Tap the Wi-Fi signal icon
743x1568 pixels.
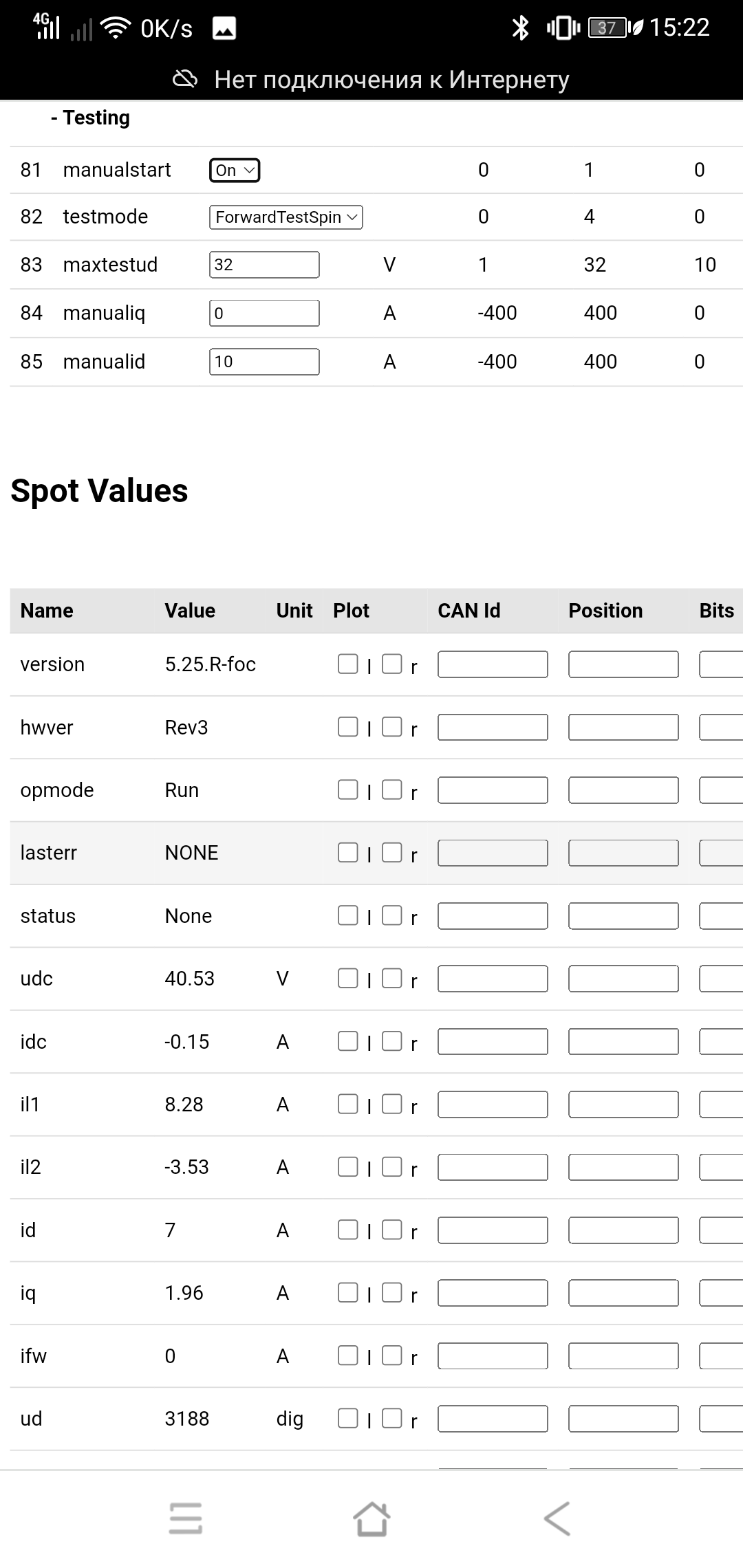click(x=116, y=28)
